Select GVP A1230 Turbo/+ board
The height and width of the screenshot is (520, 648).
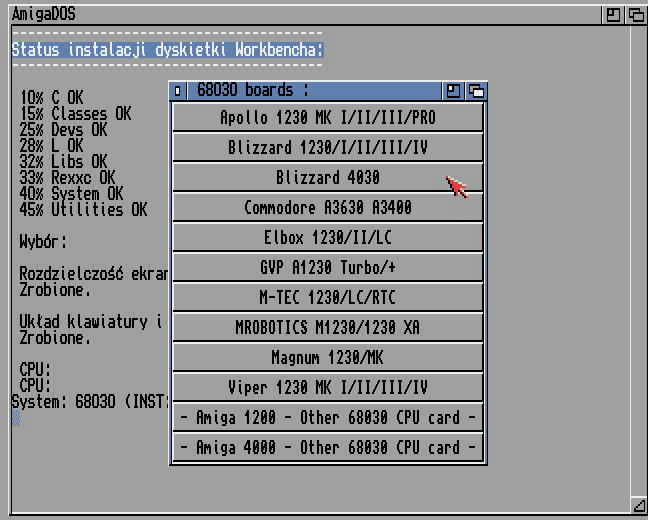pyautogui.click(x=328, y=267)
